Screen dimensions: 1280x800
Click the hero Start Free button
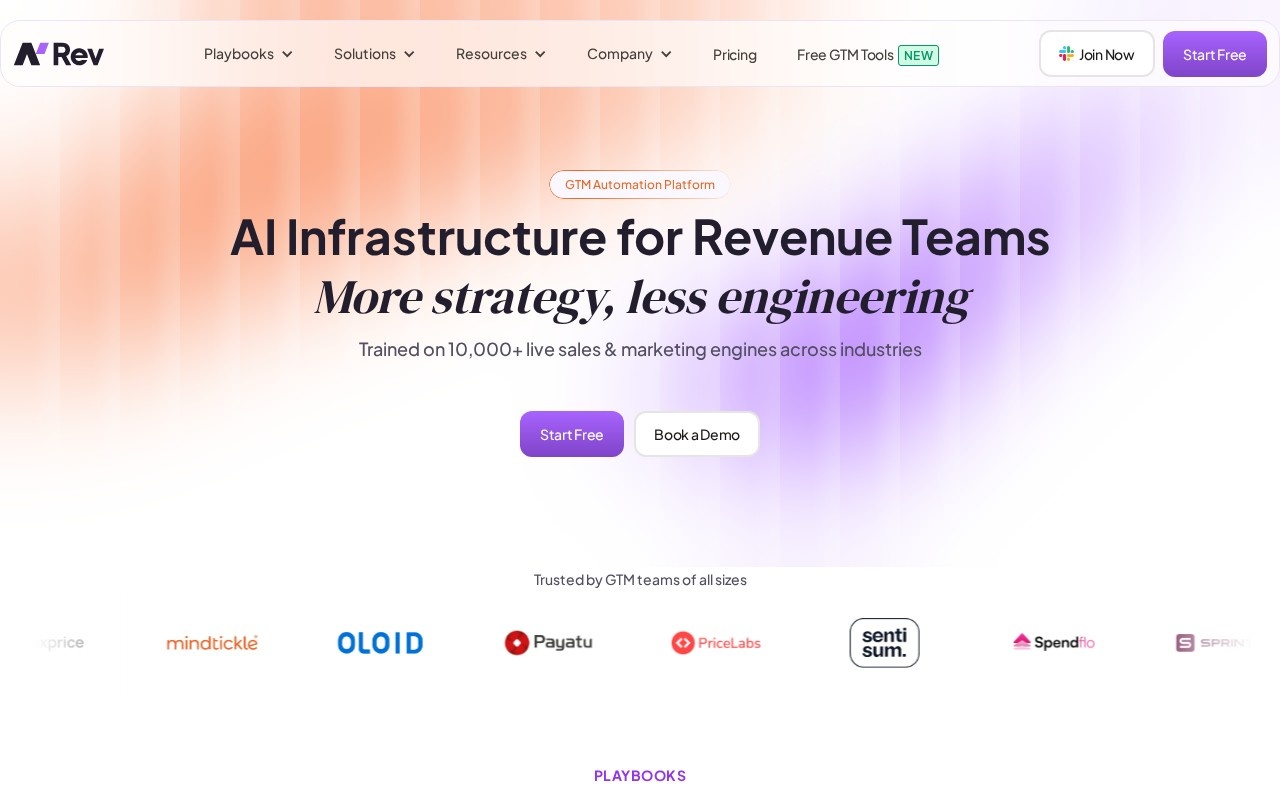pyautogui.click(x=572, y=434)
